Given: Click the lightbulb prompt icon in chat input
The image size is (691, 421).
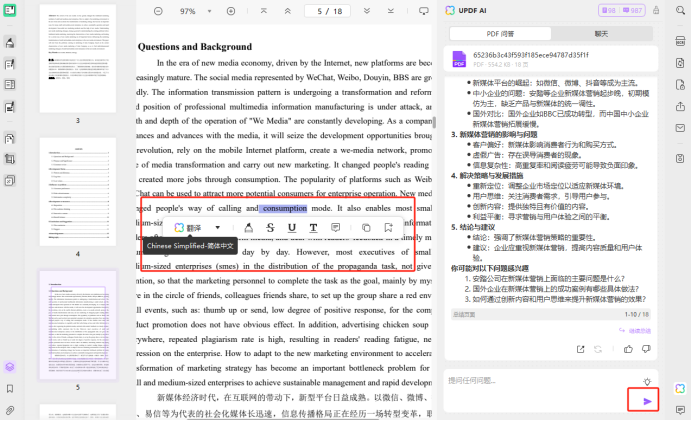Looking at the screenshot, I should (647, 382).
